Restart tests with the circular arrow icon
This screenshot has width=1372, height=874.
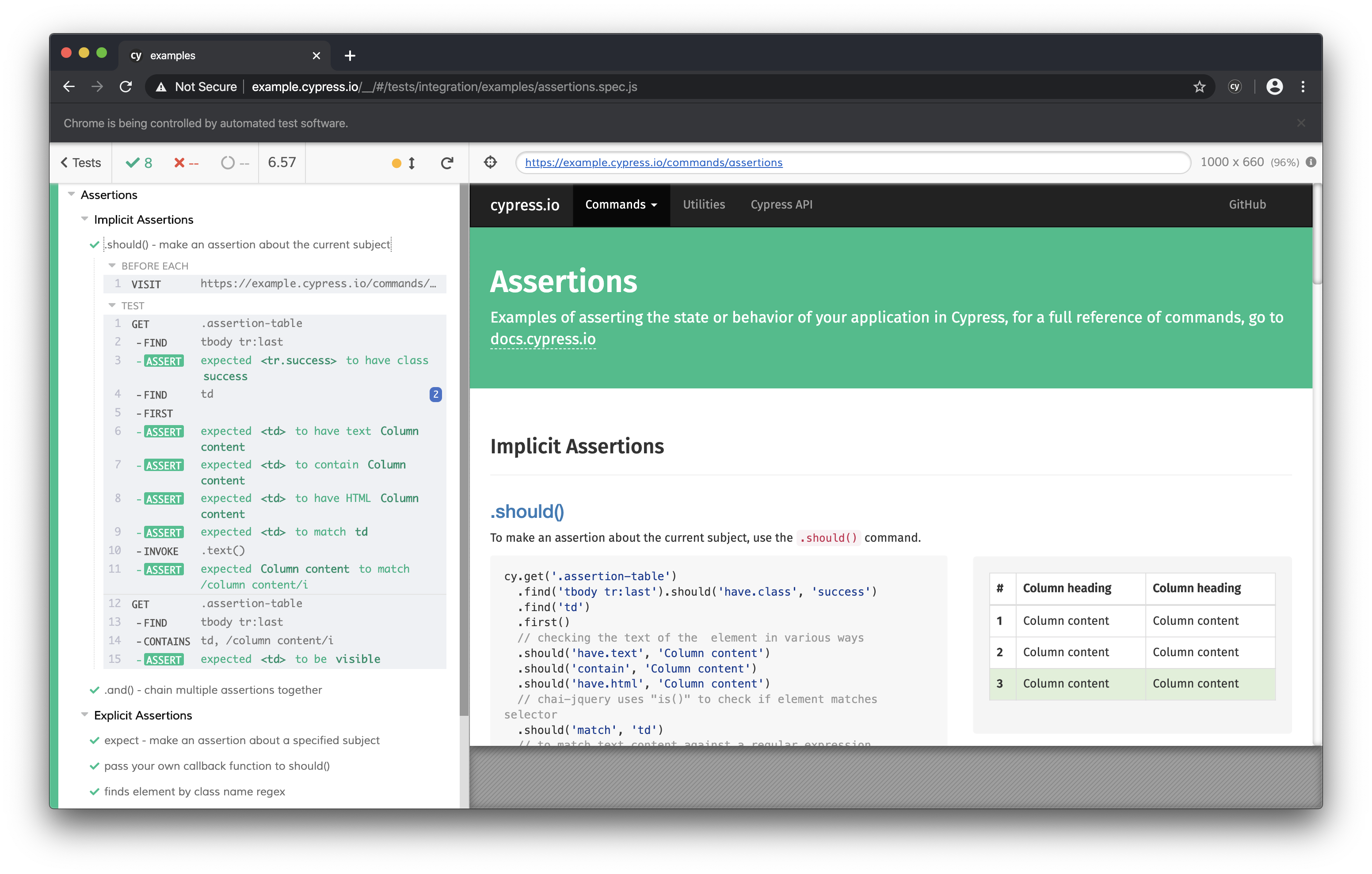(x=448, y=162)
